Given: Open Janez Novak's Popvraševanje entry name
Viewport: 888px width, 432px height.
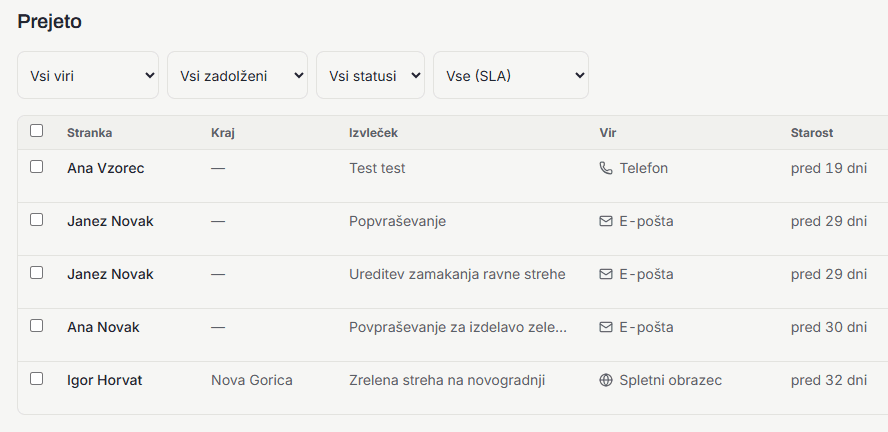Looking at the screenshot, I should pyautogui.click(x=110, y=221).
